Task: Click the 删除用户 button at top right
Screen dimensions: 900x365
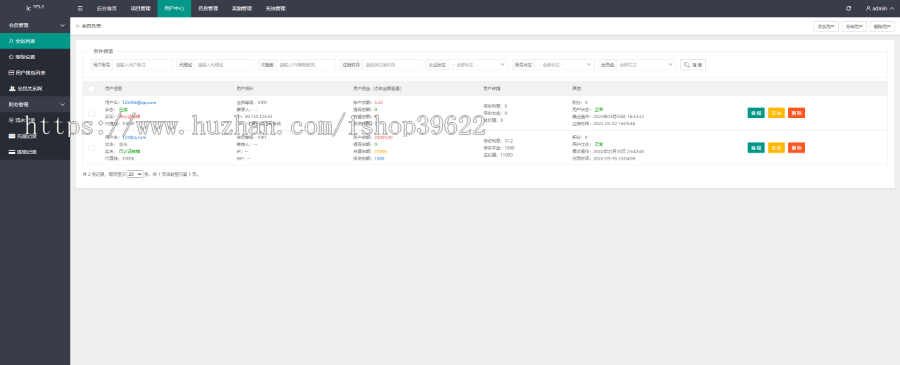Action: click(882, 26)
